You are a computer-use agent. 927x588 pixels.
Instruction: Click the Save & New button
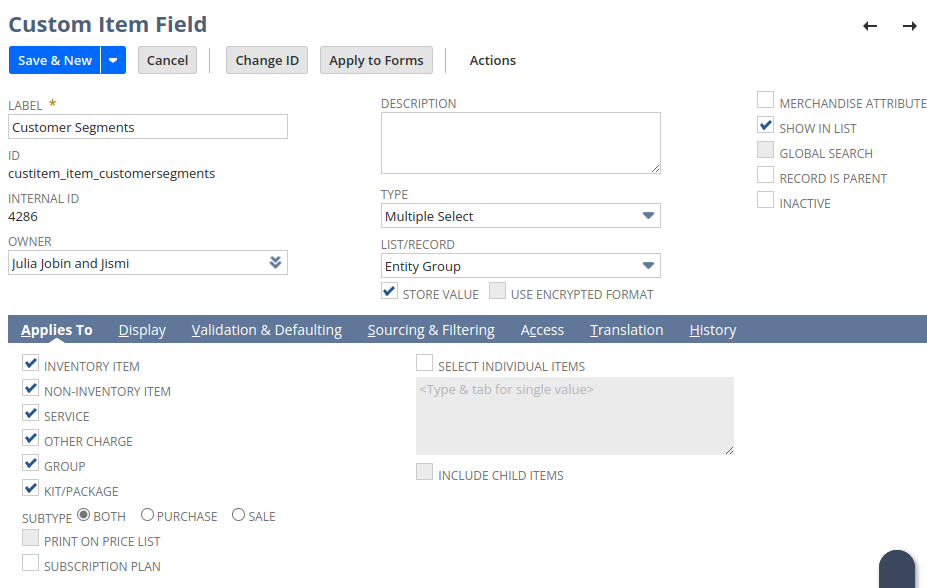(x=55, y=60)
